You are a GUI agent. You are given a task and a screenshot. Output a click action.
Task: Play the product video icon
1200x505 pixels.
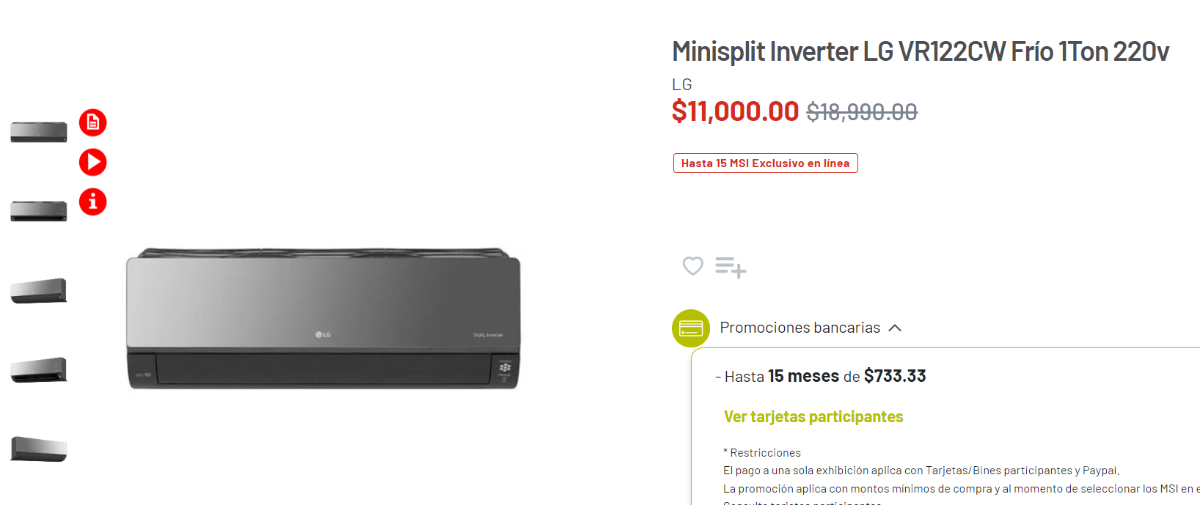click(93, 162)
